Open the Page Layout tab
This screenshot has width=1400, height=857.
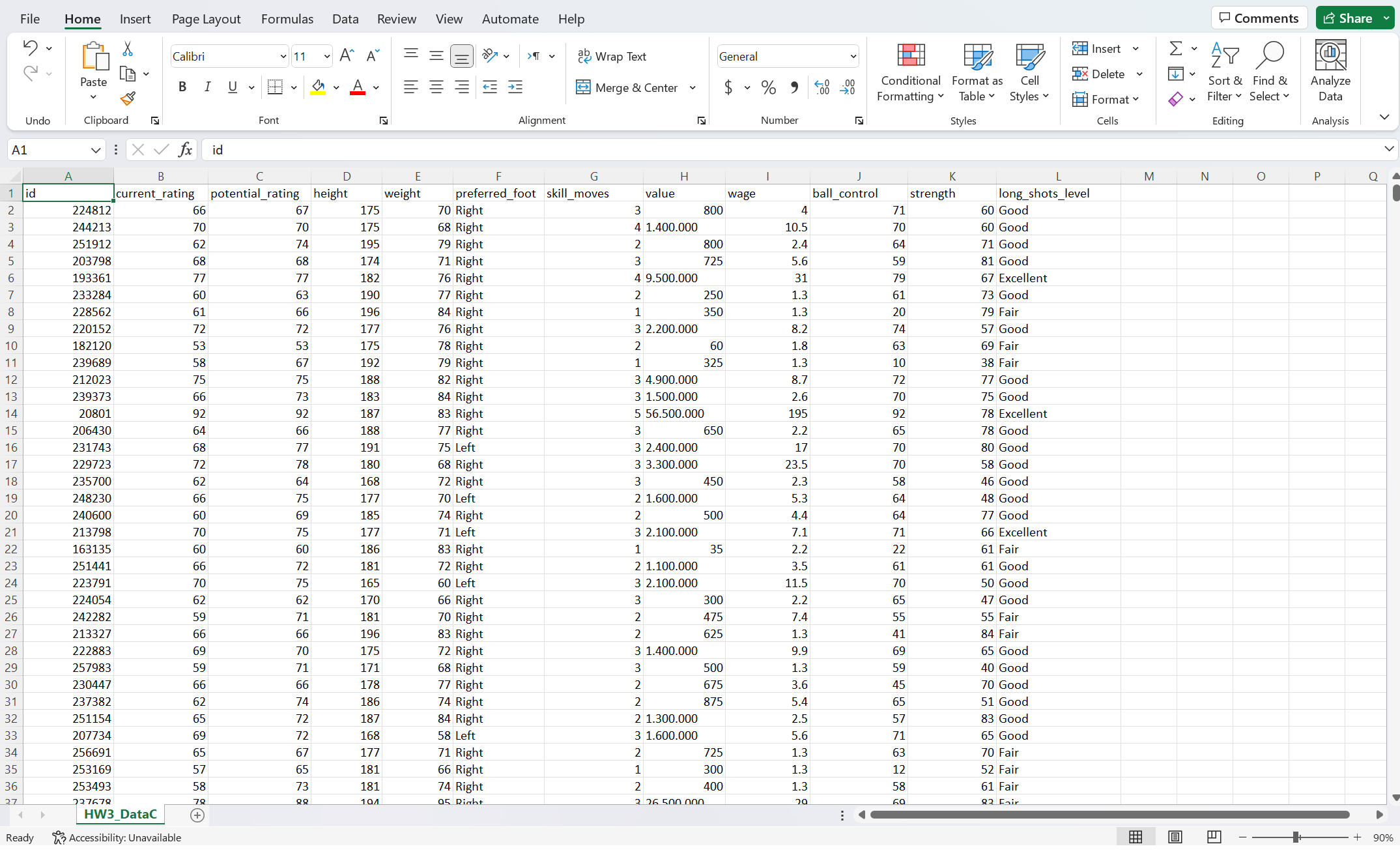[206, 19]
